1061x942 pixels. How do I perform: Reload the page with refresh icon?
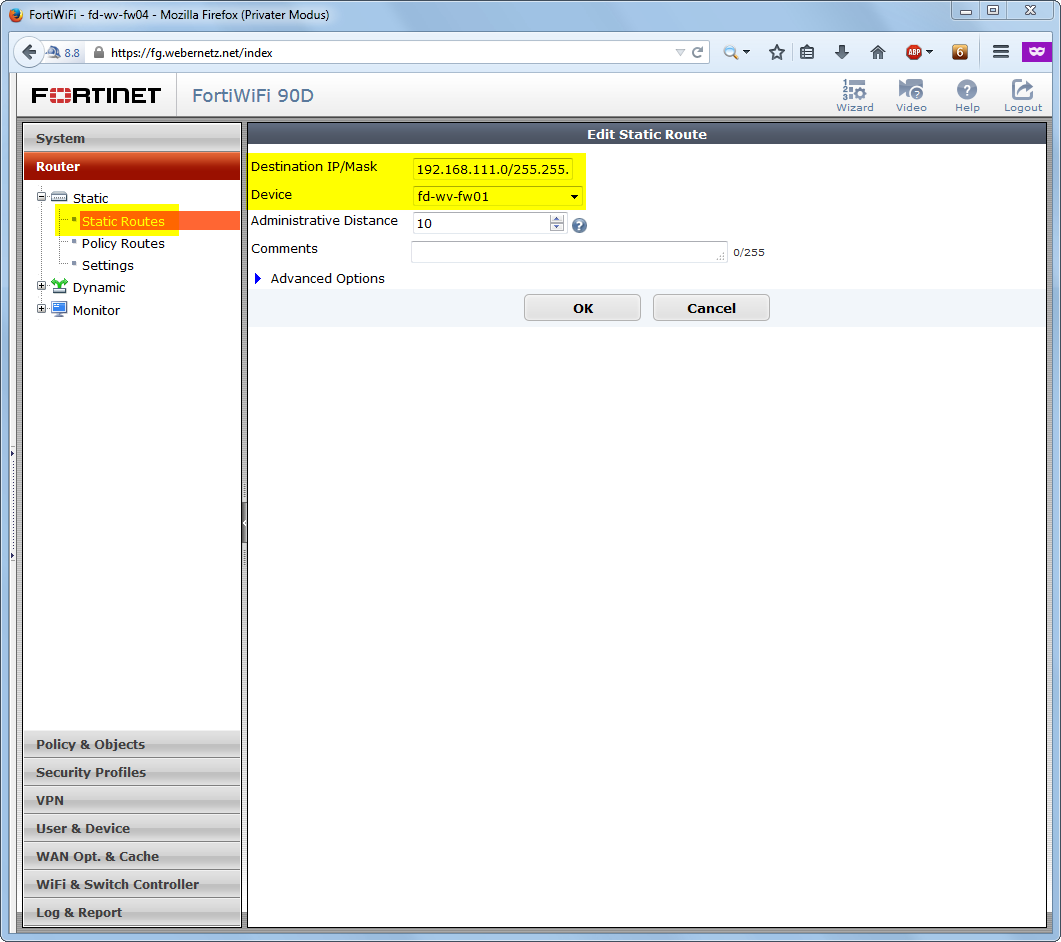[698, 52]
